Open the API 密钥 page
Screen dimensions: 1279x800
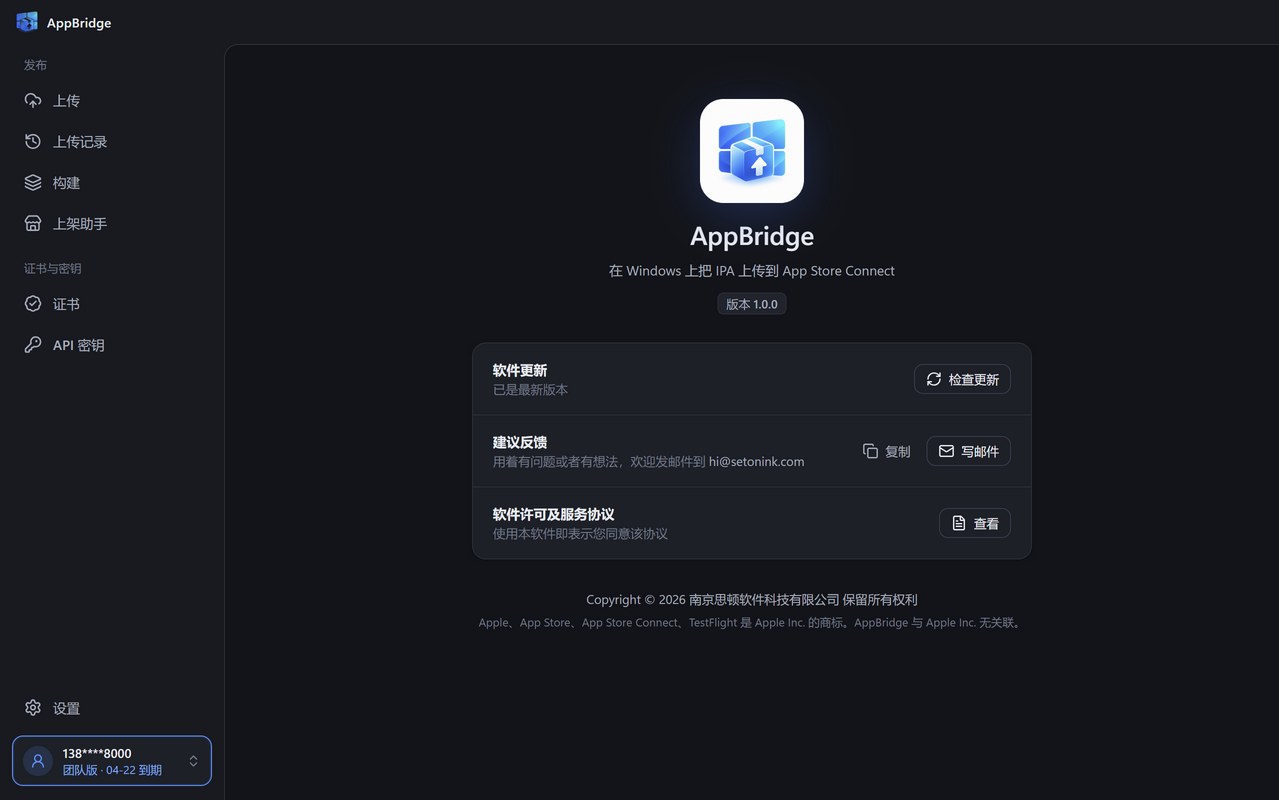[112, 345]
